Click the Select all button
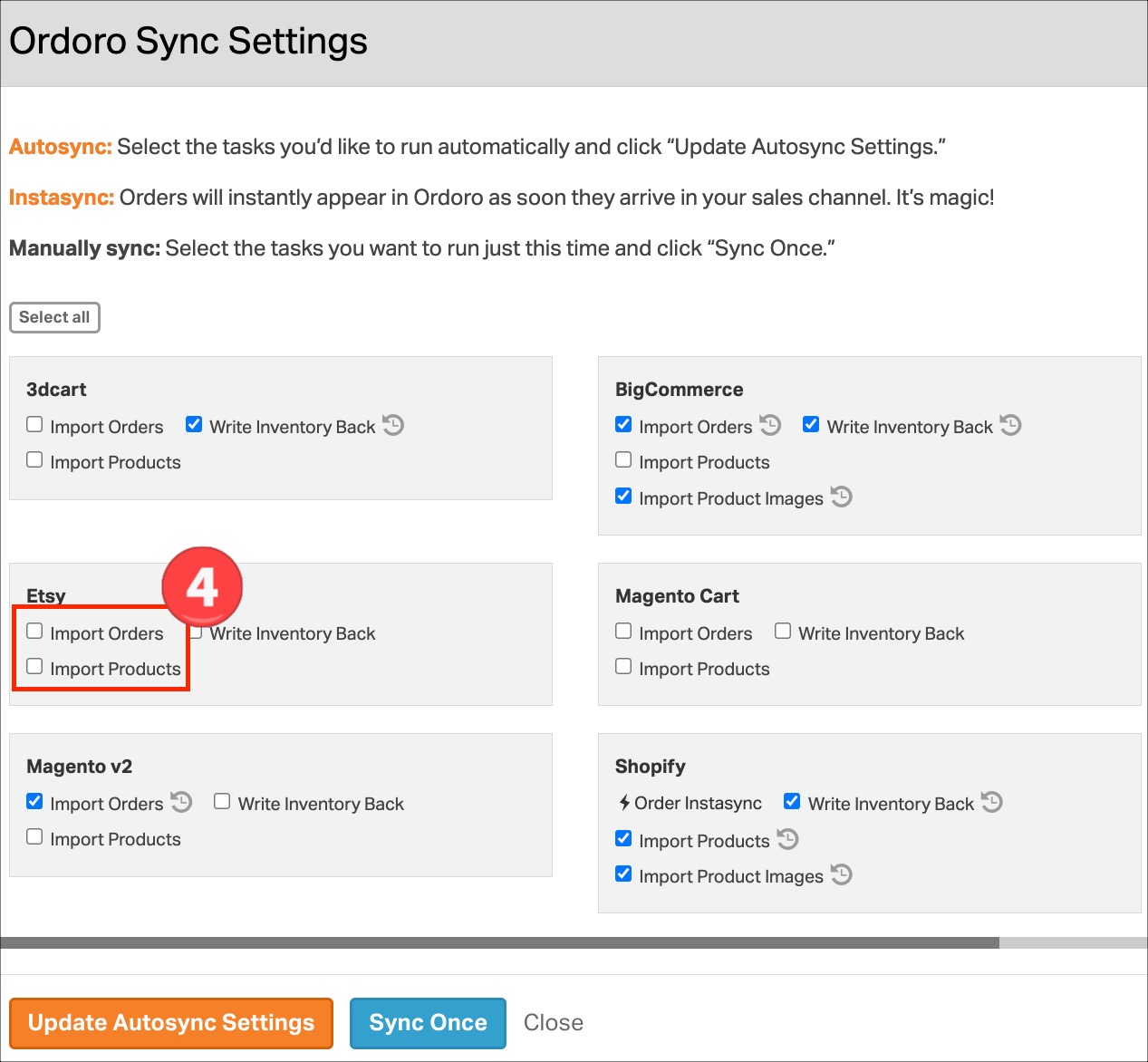1148x1062 pixels. pyautogui.click(x=54, y=317)
